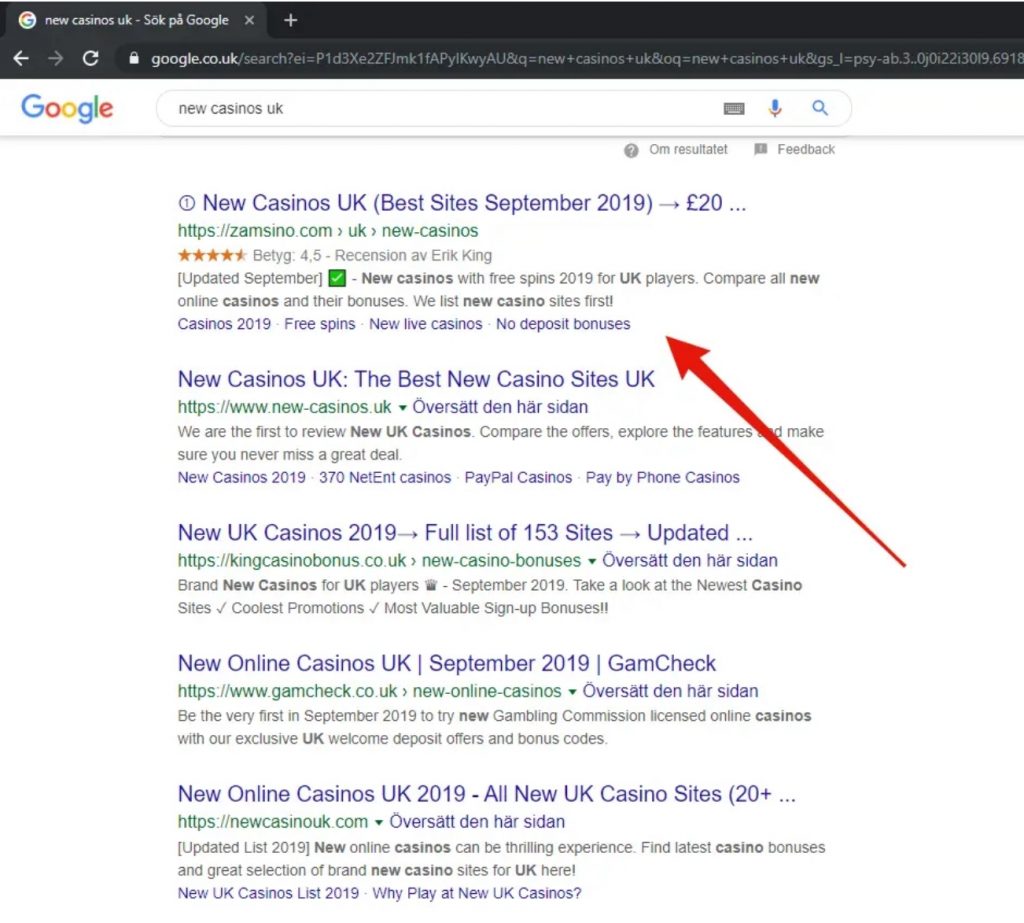Image resolution: width=1024 pixels, height=923 pixels.
Task: Reload the page with the refresh icon
Action: click(x=91, y=59)
